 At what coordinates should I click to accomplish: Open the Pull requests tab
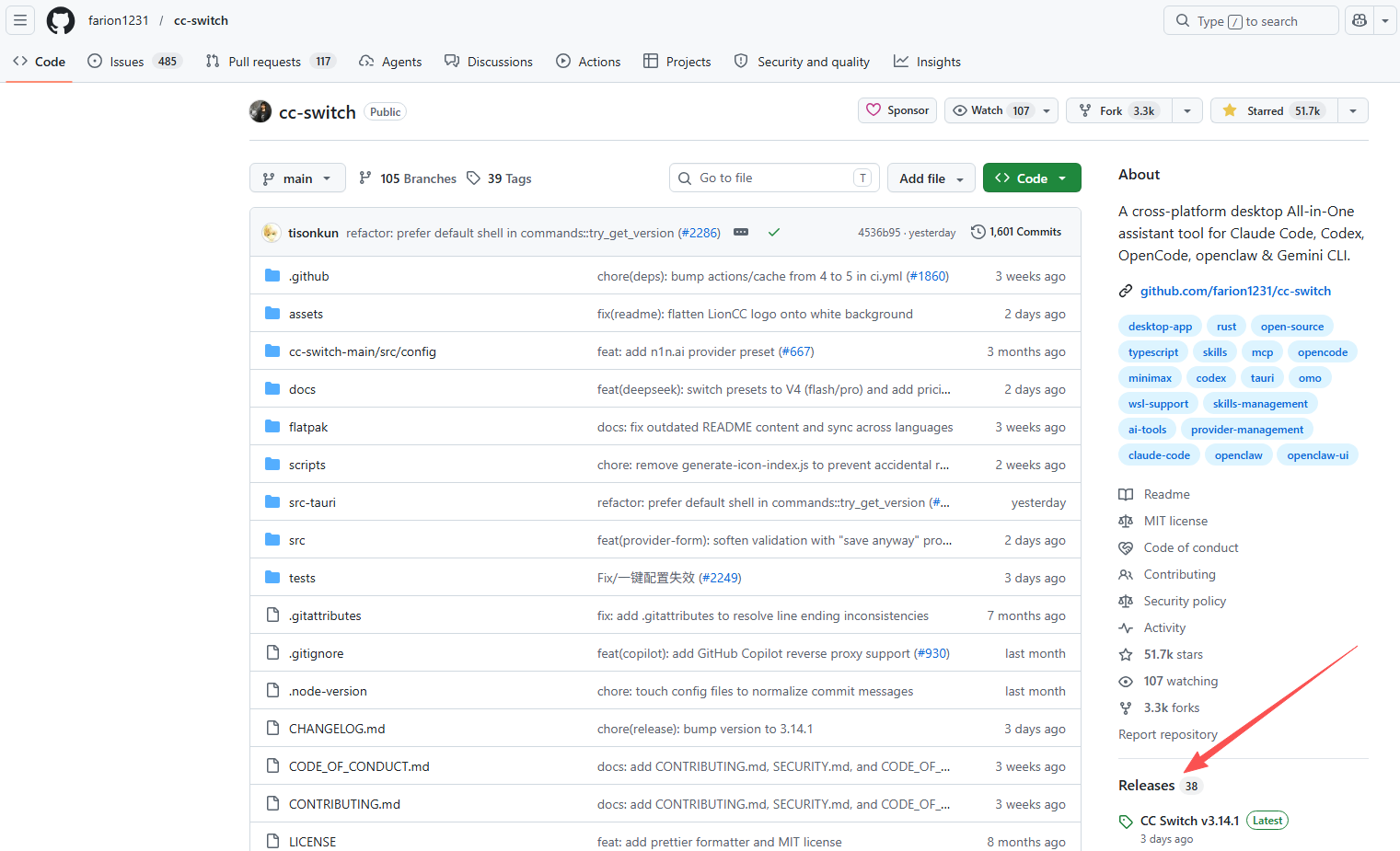(x=270, y=62)
